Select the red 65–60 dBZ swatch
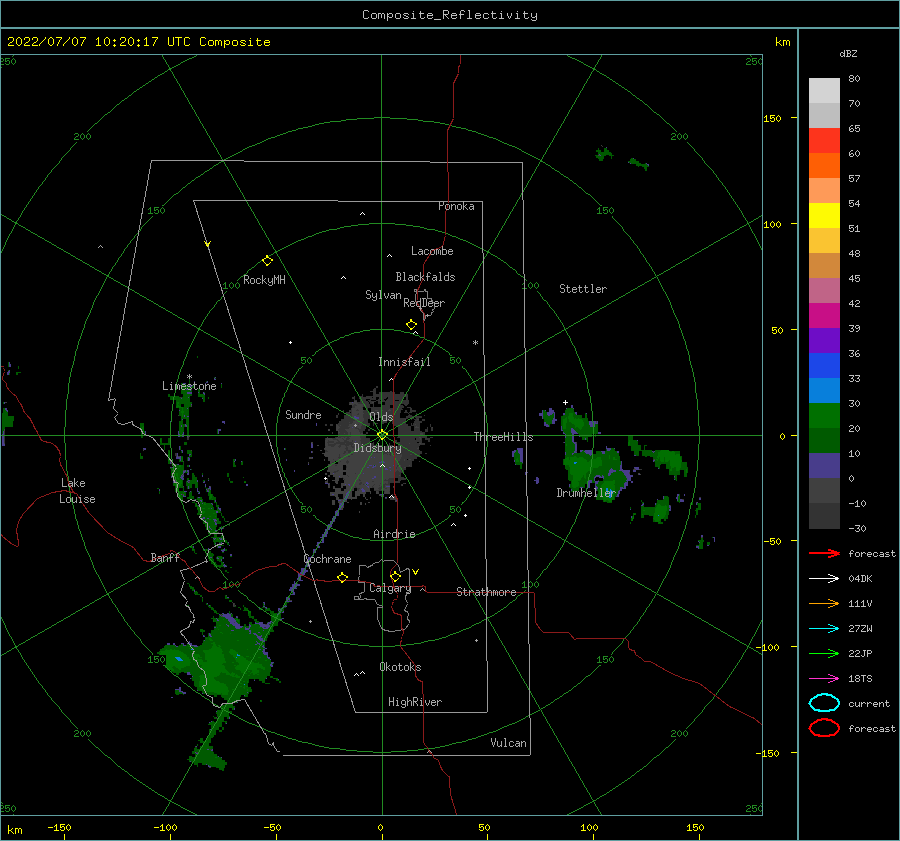The height and width of the screenshot is (841, 900). pyautogui.click(x=824, y=141)
